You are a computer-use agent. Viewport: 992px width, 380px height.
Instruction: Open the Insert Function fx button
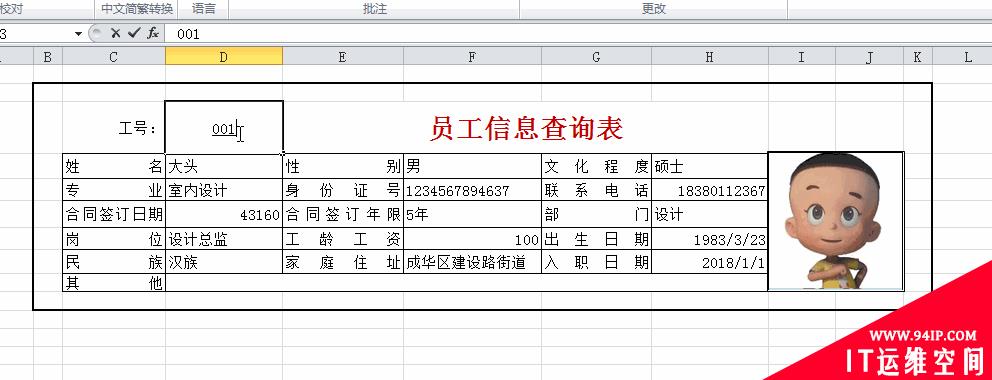click(152, 34)
